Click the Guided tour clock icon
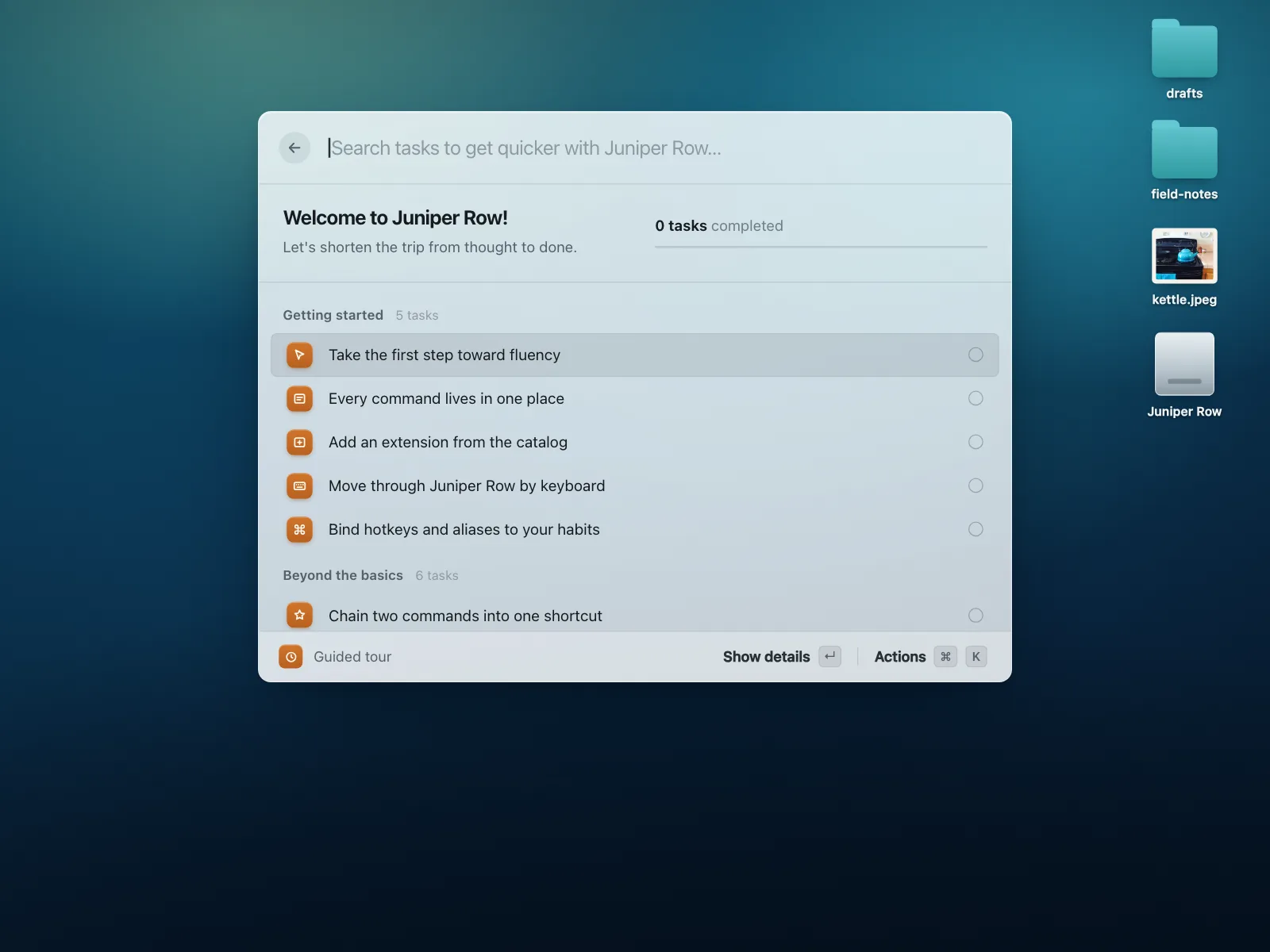This screenshot has width=1270, height=952. click(x=291, y=657)
